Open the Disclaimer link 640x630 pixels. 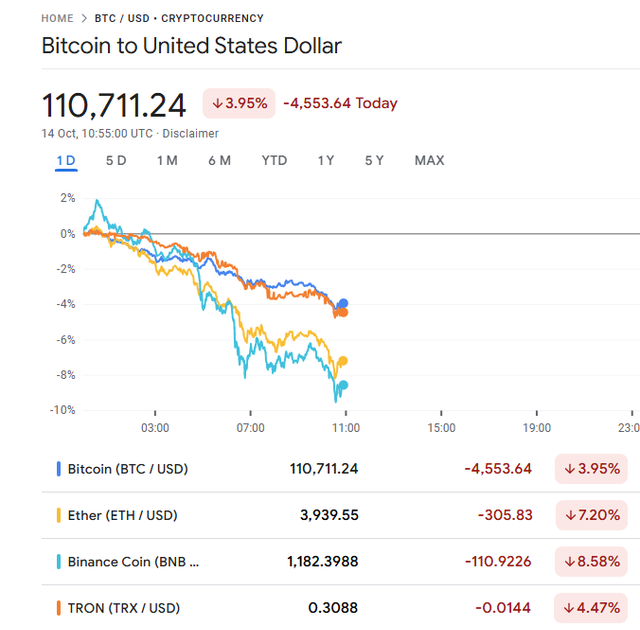(190, 133)
